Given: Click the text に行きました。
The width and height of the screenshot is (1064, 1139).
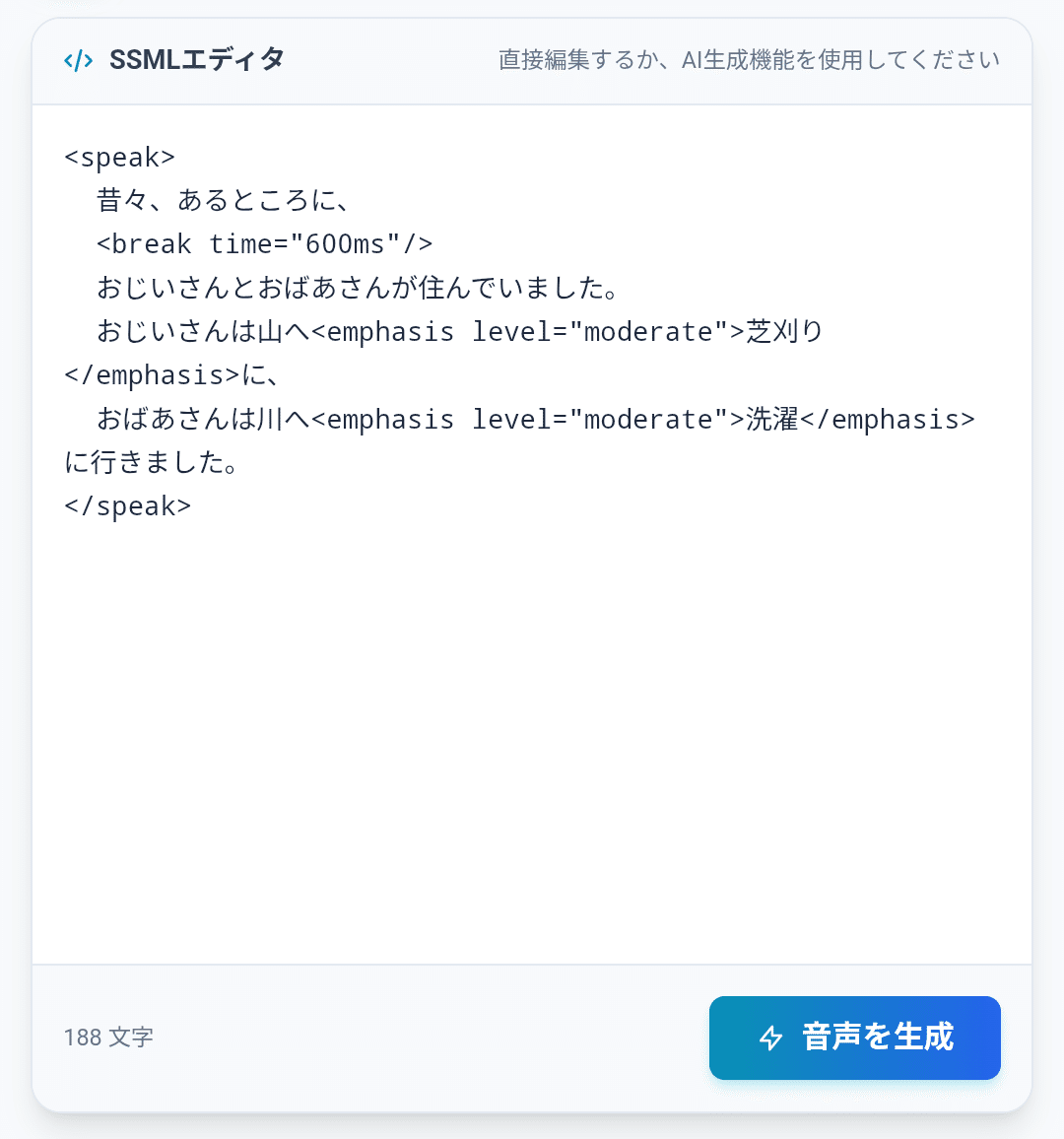Looking at the screenshot, I should point(153,462).
